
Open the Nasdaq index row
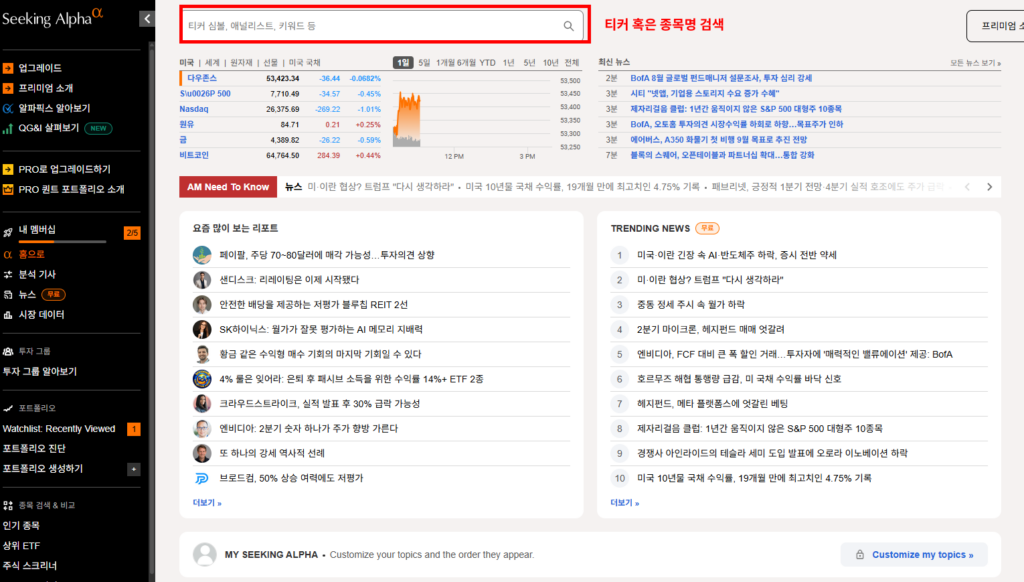[x=280, y=109]
